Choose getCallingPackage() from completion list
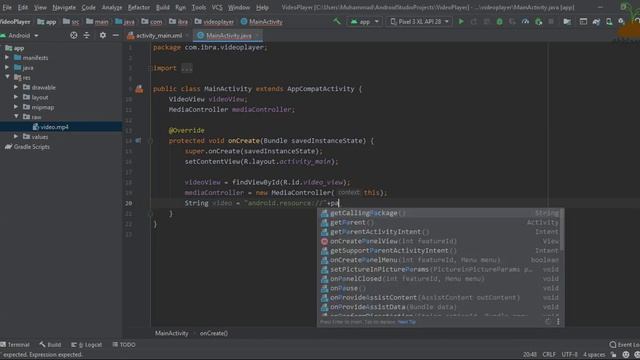The image size is (640, 360). 440,213
